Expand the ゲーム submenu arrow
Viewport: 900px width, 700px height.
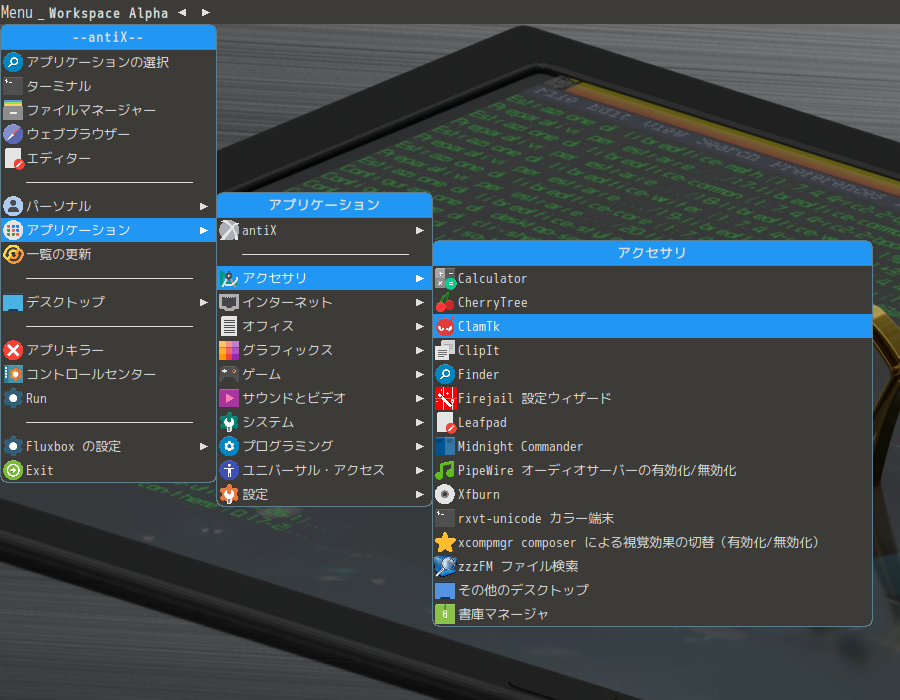click(420, 375)
